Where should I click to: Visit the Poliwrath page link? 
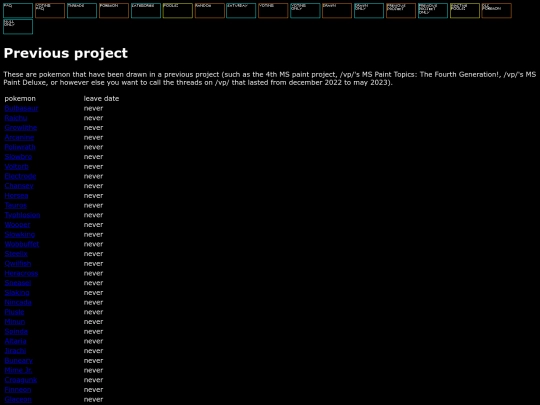click(20, 147)
